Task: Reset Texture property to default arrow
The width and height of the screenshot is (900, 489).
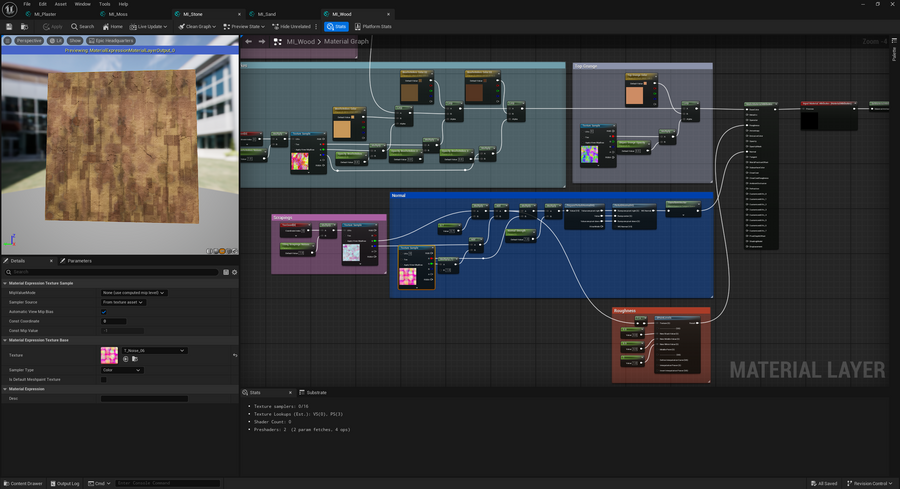Action: pos(235,355)
